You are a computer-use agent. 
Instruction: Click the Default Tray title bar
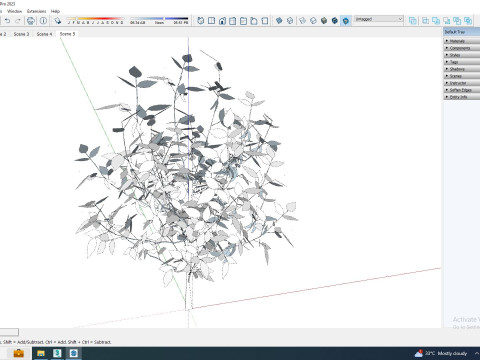tap(462, 32)
